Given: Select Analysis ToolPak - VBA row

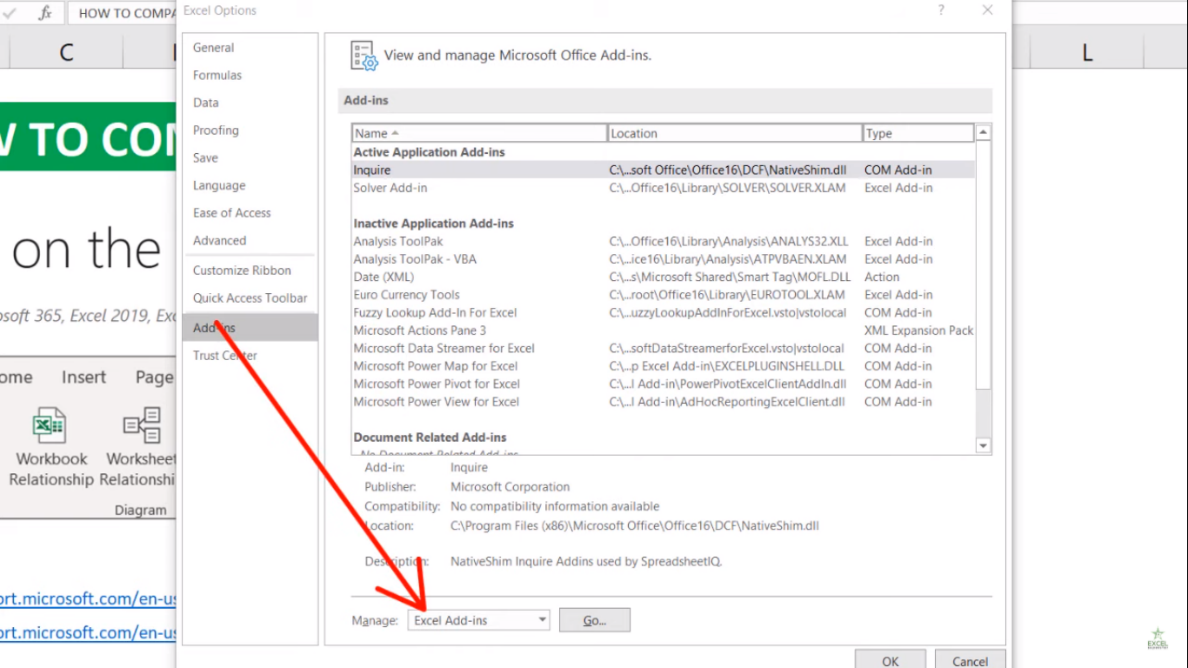Looking at the screenshot, I should coord(663,259).
